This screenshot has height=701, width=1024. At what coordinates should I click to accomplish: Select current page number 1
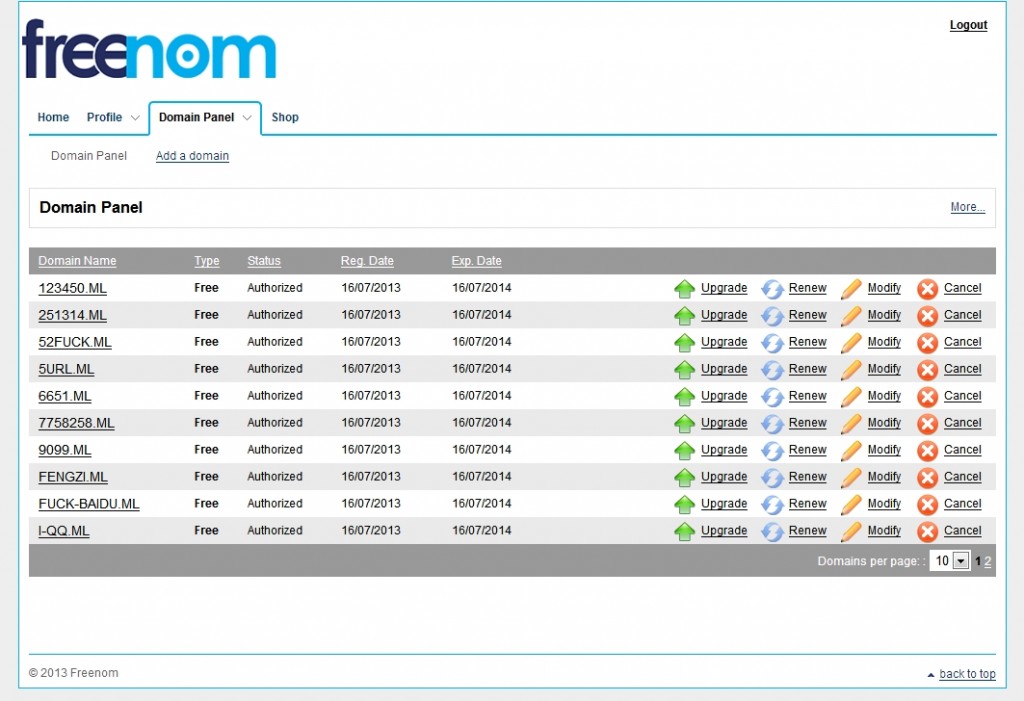(978, 561)
